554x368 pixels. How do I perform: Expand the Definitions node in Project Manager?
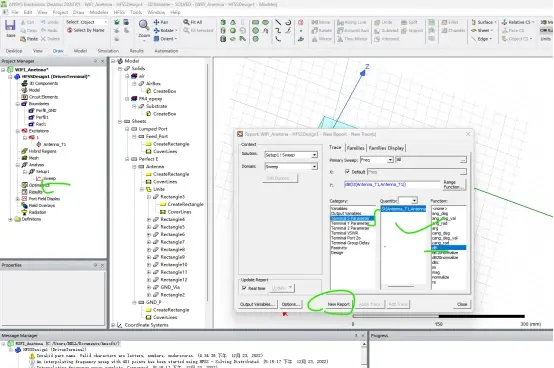(x=11, y=219)
